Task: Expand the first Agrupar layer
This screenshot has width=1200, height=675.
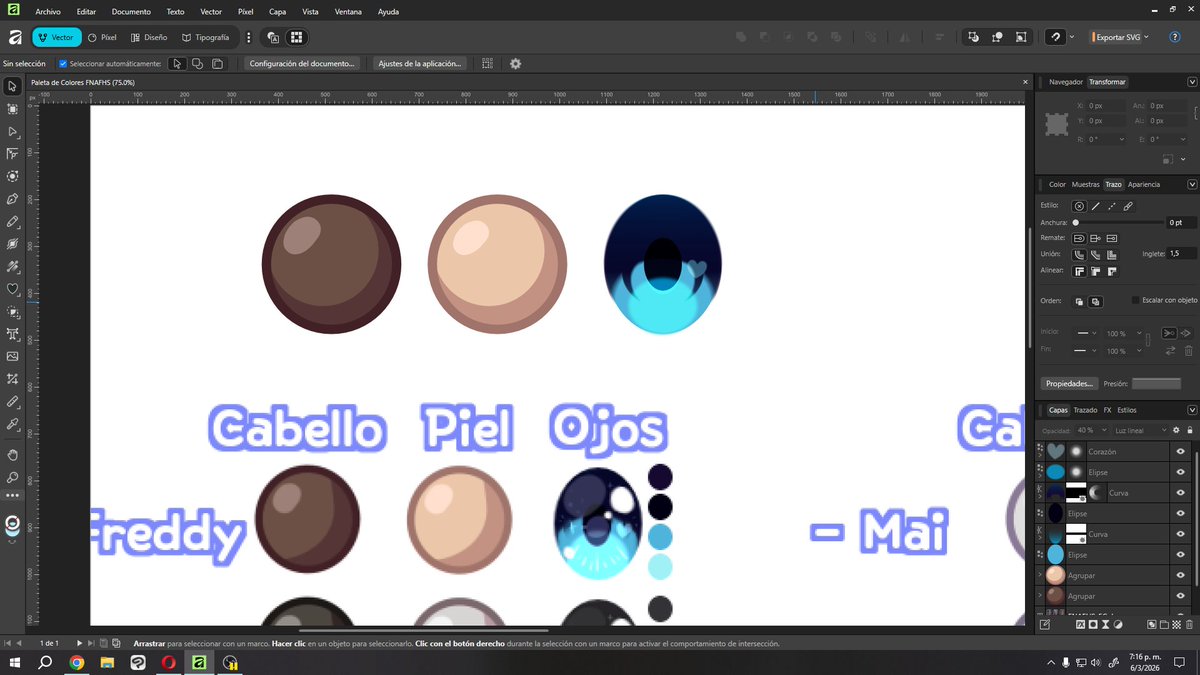Action: [x=1040, y=574]
